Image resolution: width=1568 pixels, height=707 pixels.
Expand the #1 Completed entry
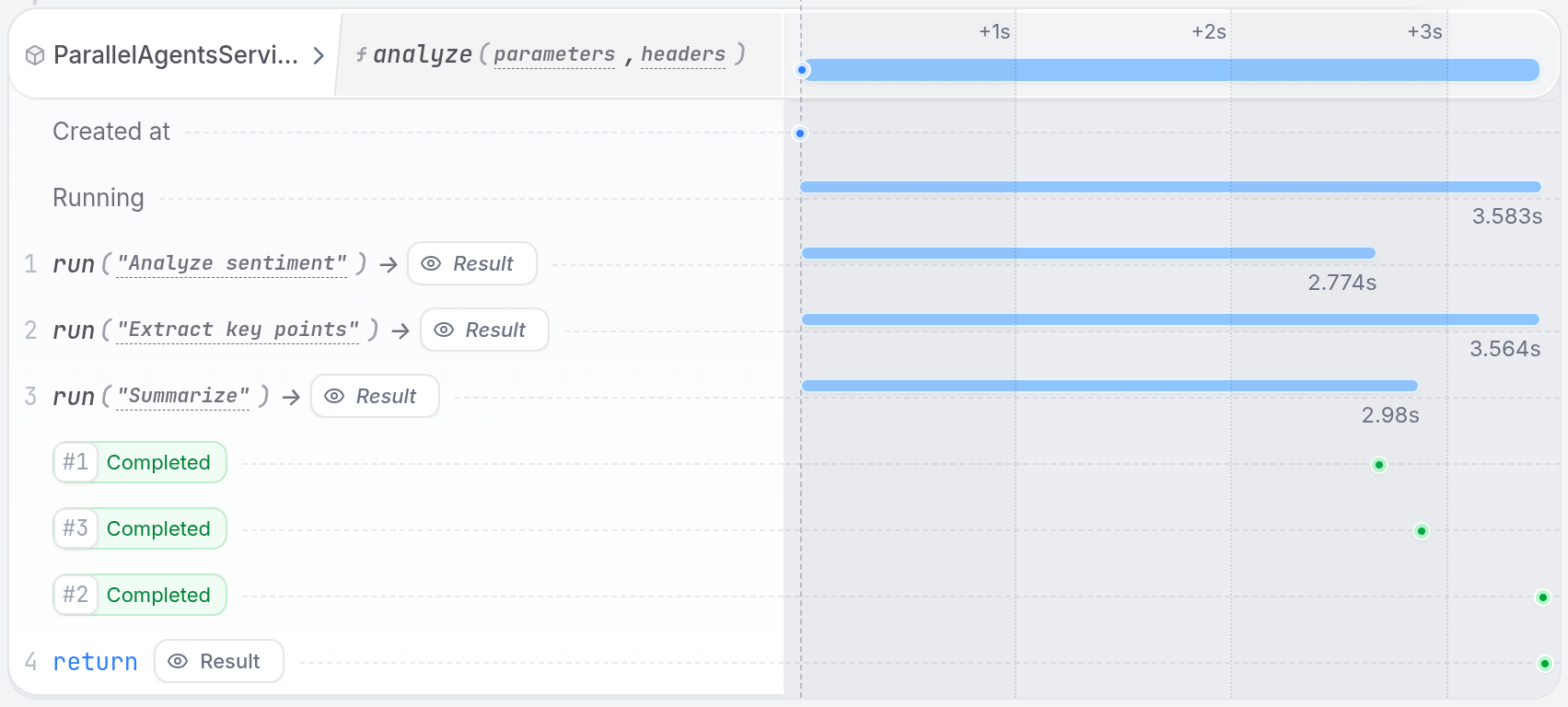139,462
